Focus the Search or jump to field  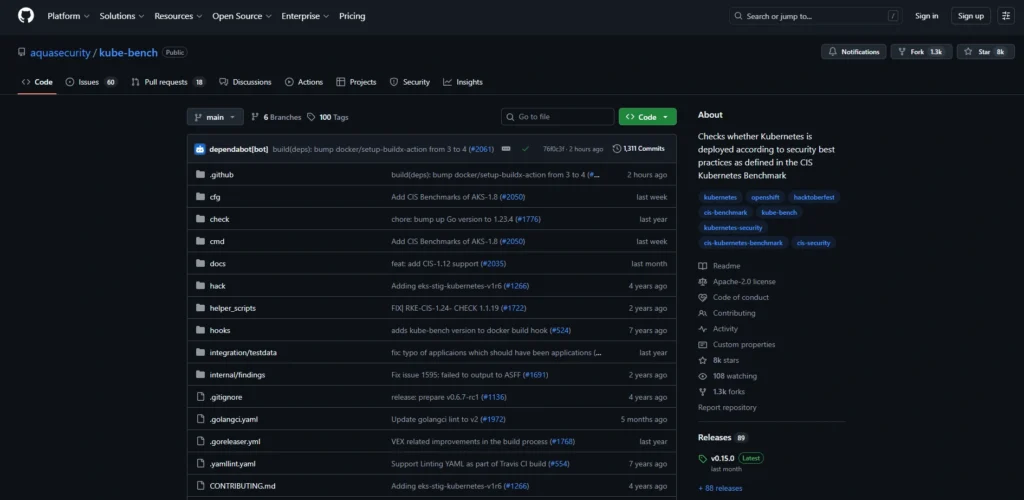tap(816, 16)
